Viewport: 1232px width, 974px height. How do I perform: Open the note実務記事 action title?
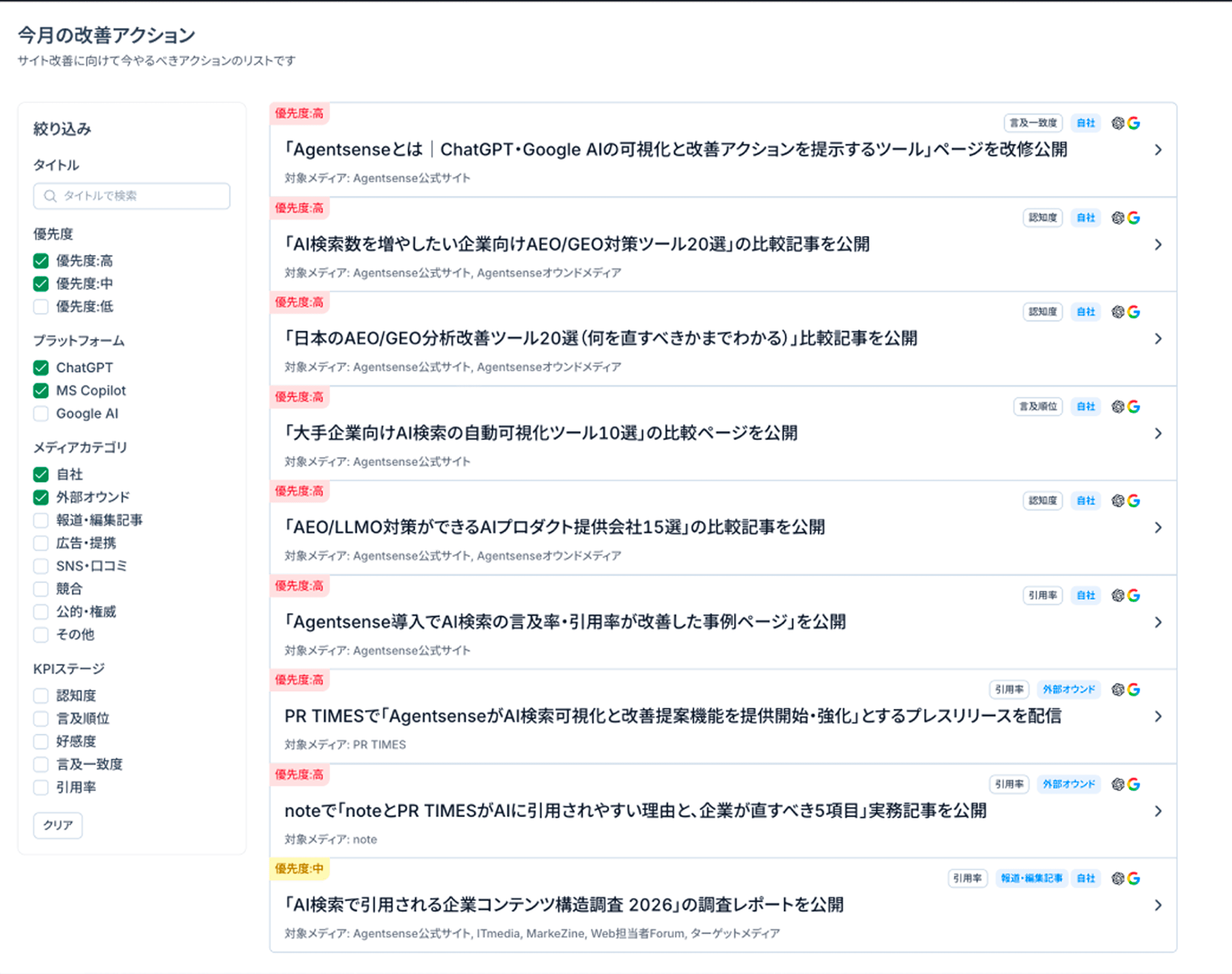pyautogui.click(x=635, y=810)
